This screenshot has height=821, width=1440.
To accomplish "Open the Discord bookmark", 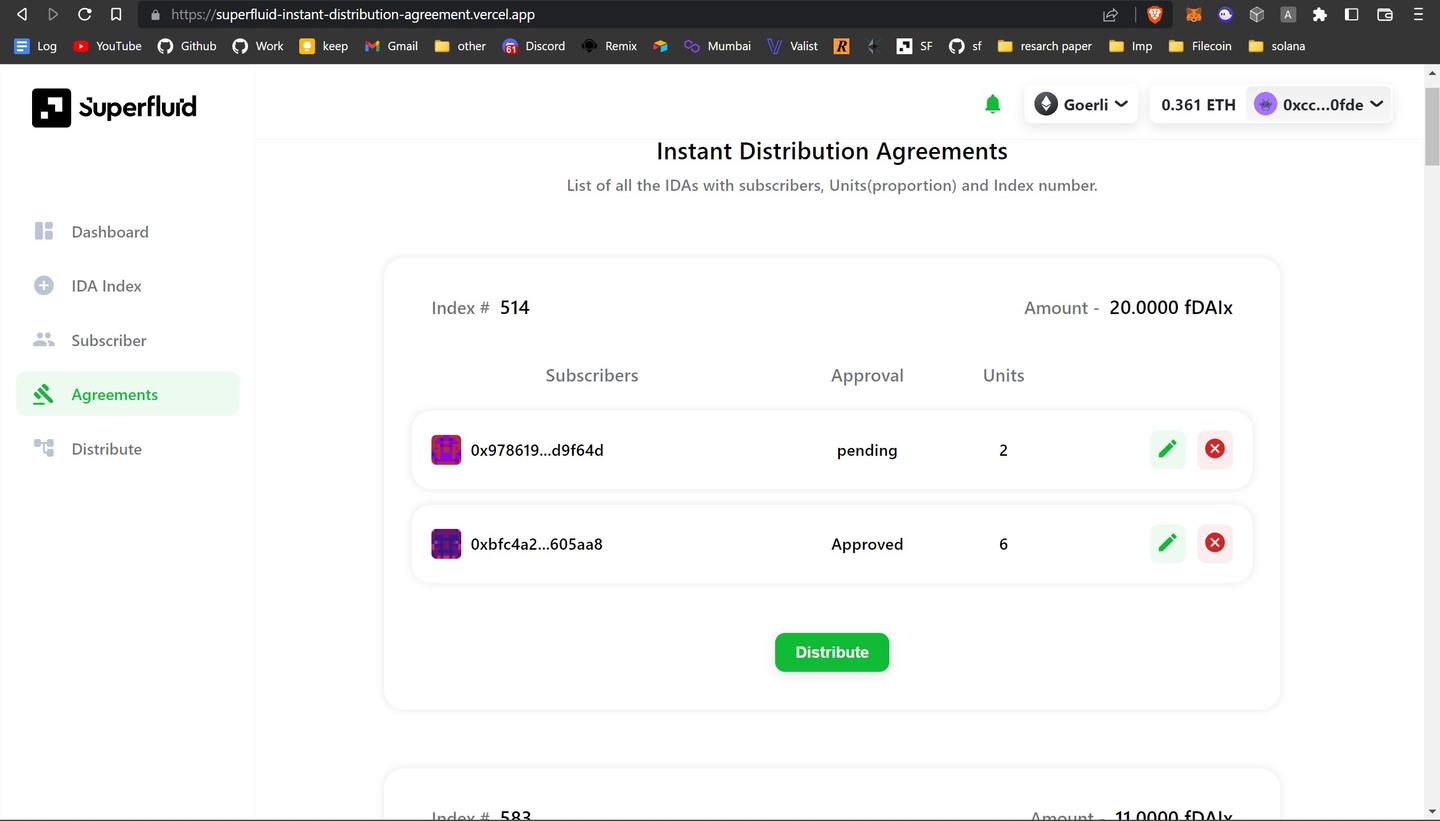I will coord(534,46).
